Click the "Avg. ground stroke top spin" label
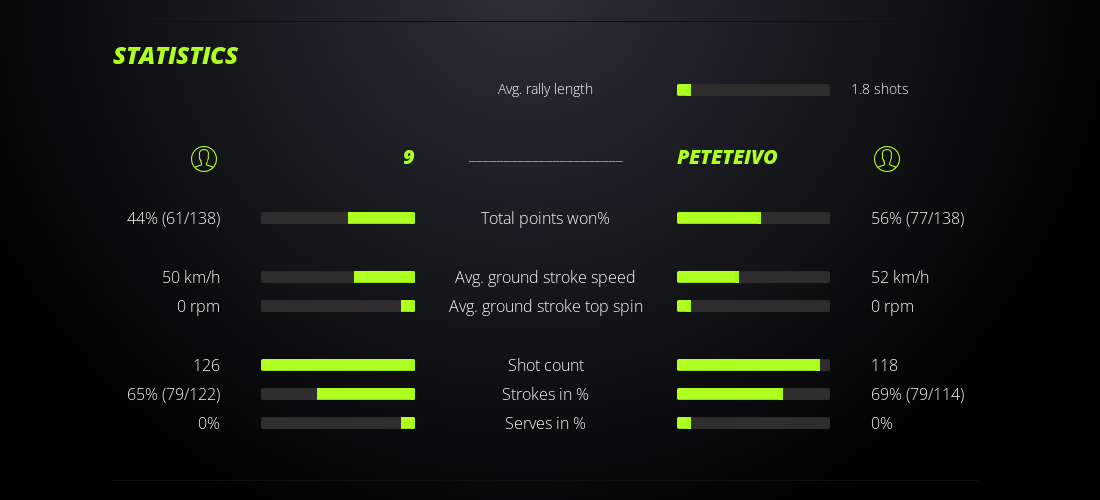 (x=545, y=306)
